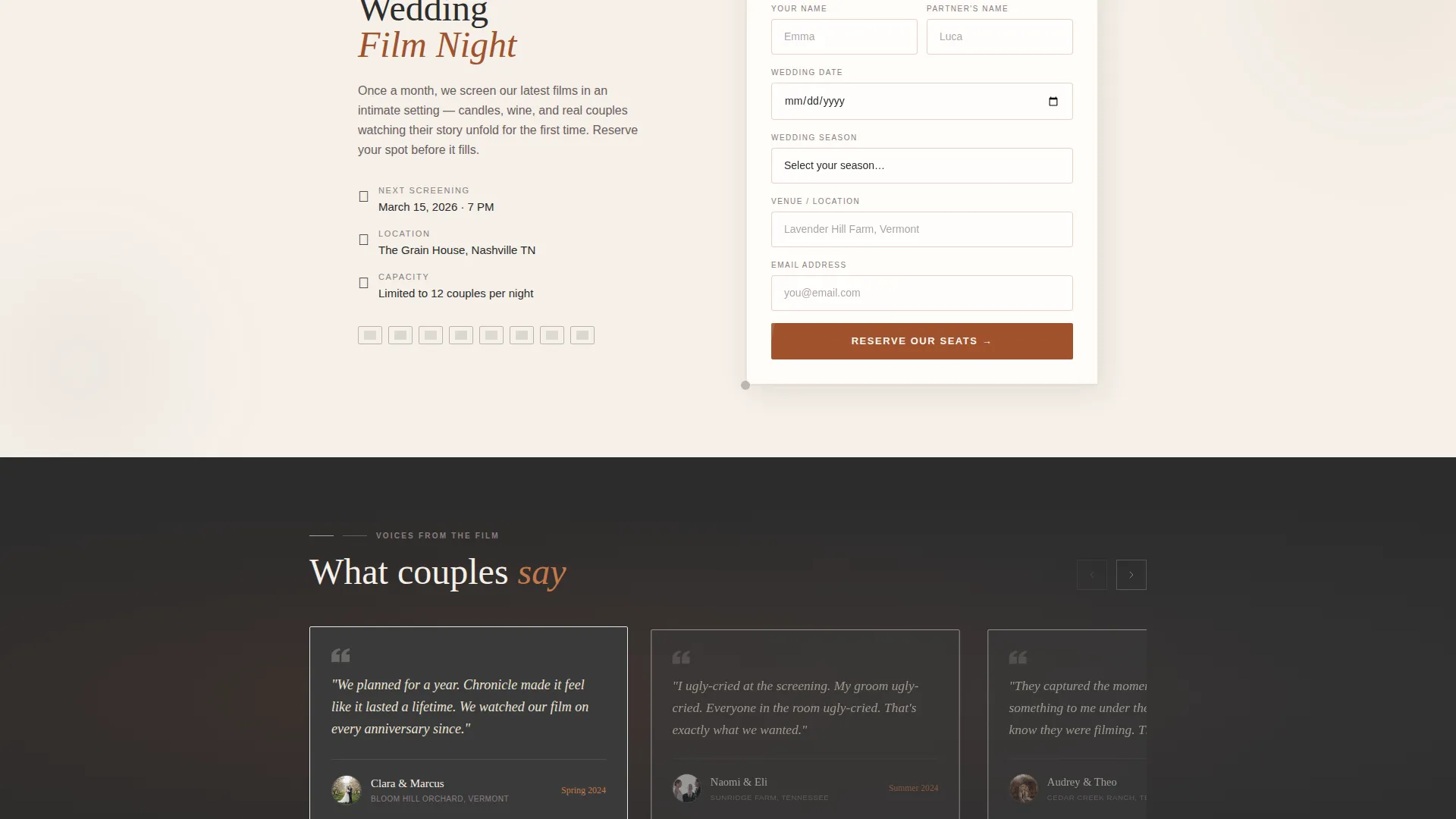Viewport: 1456px width, 819px height.
Task: Click the mm/dd/yyyy wedding date field
Action: [922, 101]
